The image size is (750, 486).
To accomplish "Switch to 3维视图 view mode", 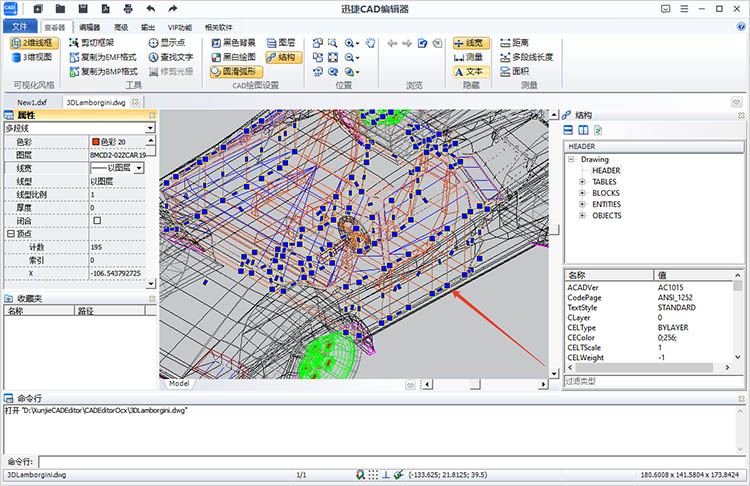I will pyautogui.click(x=32, y=57).
